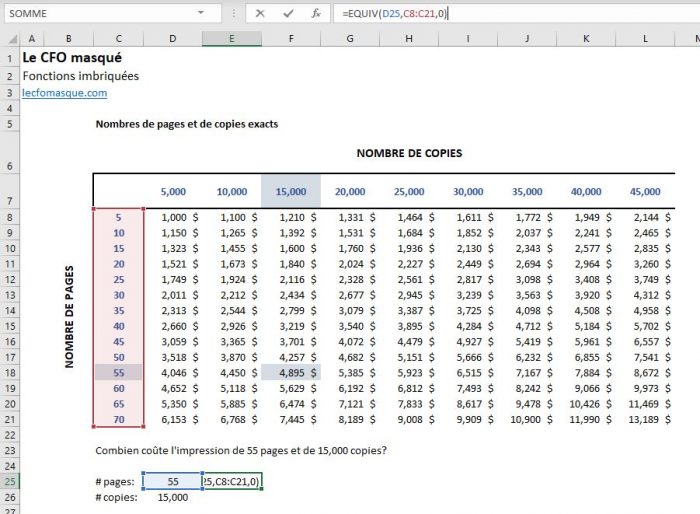Click the 1,000 $ cell
The width and height of the screenshot is (700, 514).
[180, 217]
